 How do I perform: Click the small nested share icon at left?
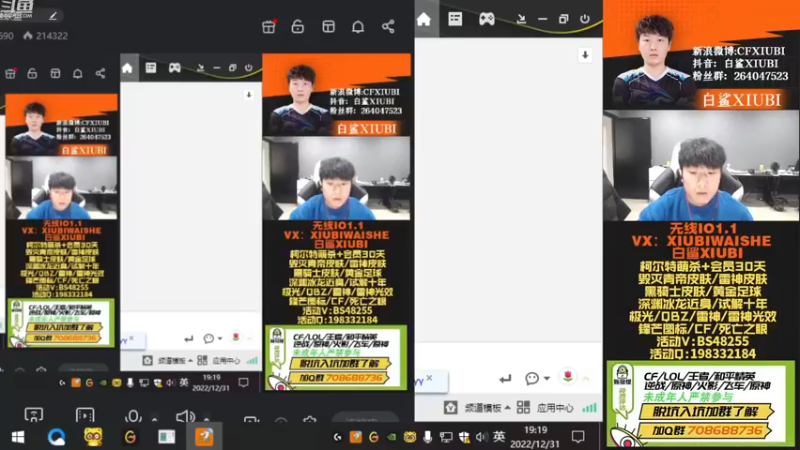point(101,73)
